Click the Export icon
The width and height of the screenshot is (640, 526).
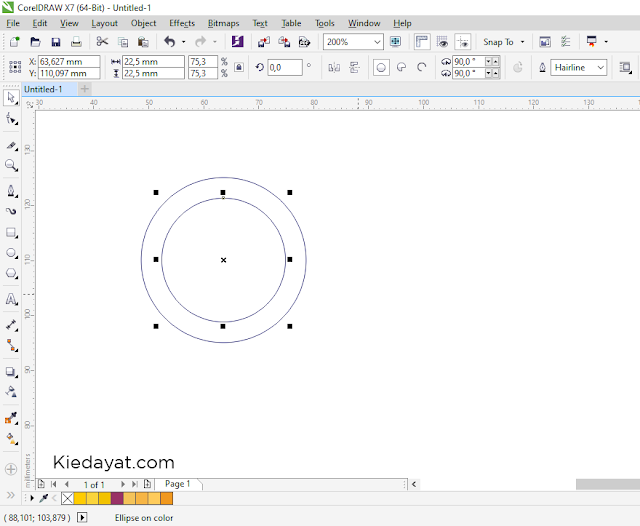(284, 42)
